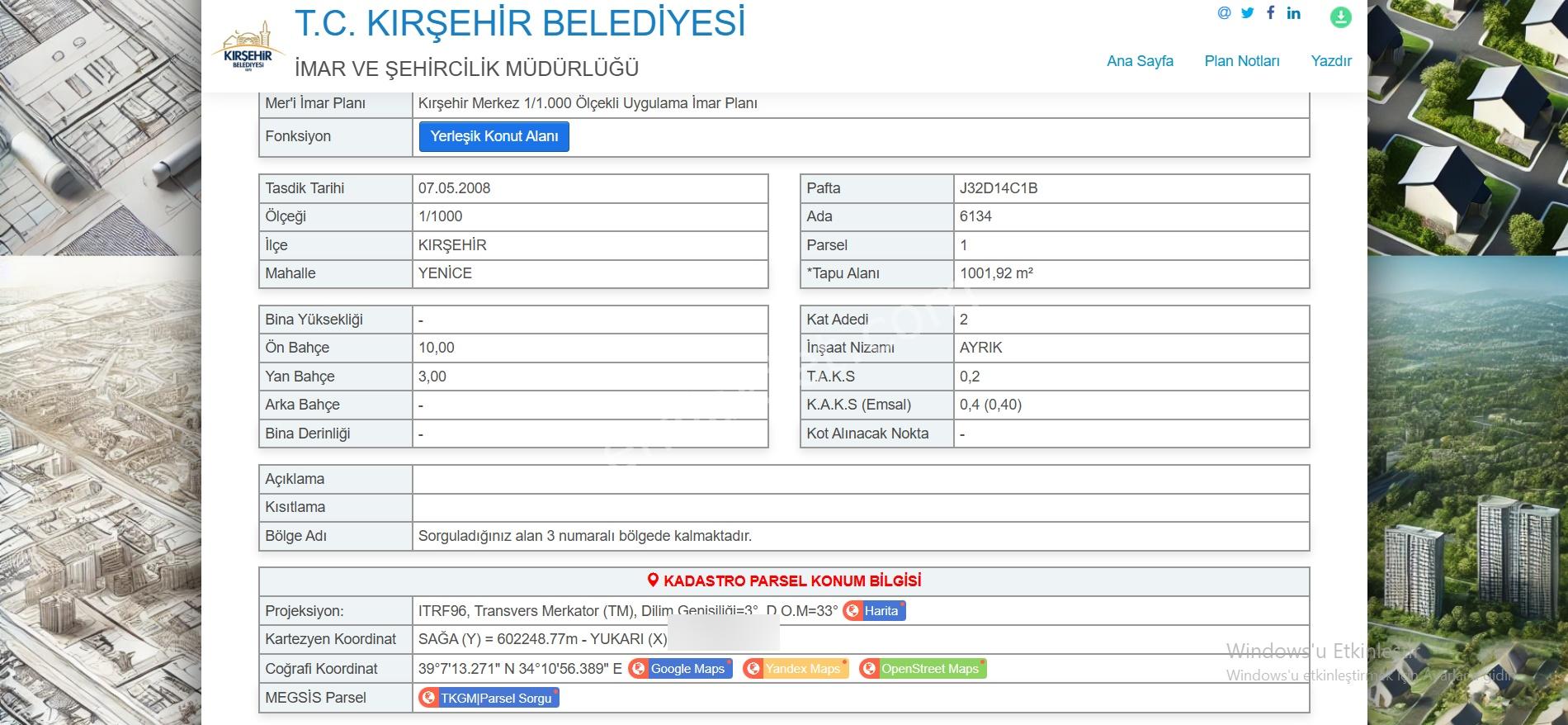Click the TKGM|Parsel Sorgu button
The height and width of the screenshot is (725, 1568).
click(x=489, y=698)
